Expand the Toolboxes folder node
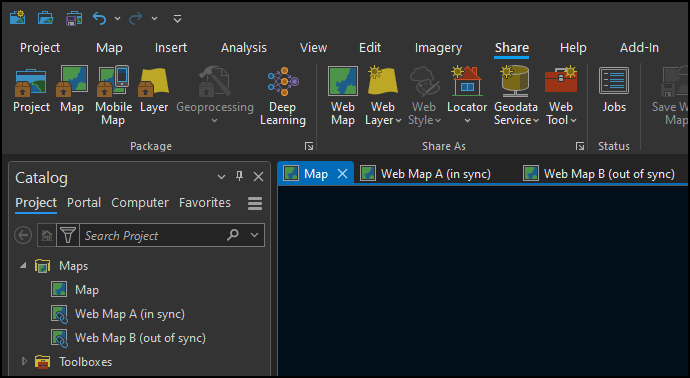Screen dimensions: 690x378 point(25,361)
